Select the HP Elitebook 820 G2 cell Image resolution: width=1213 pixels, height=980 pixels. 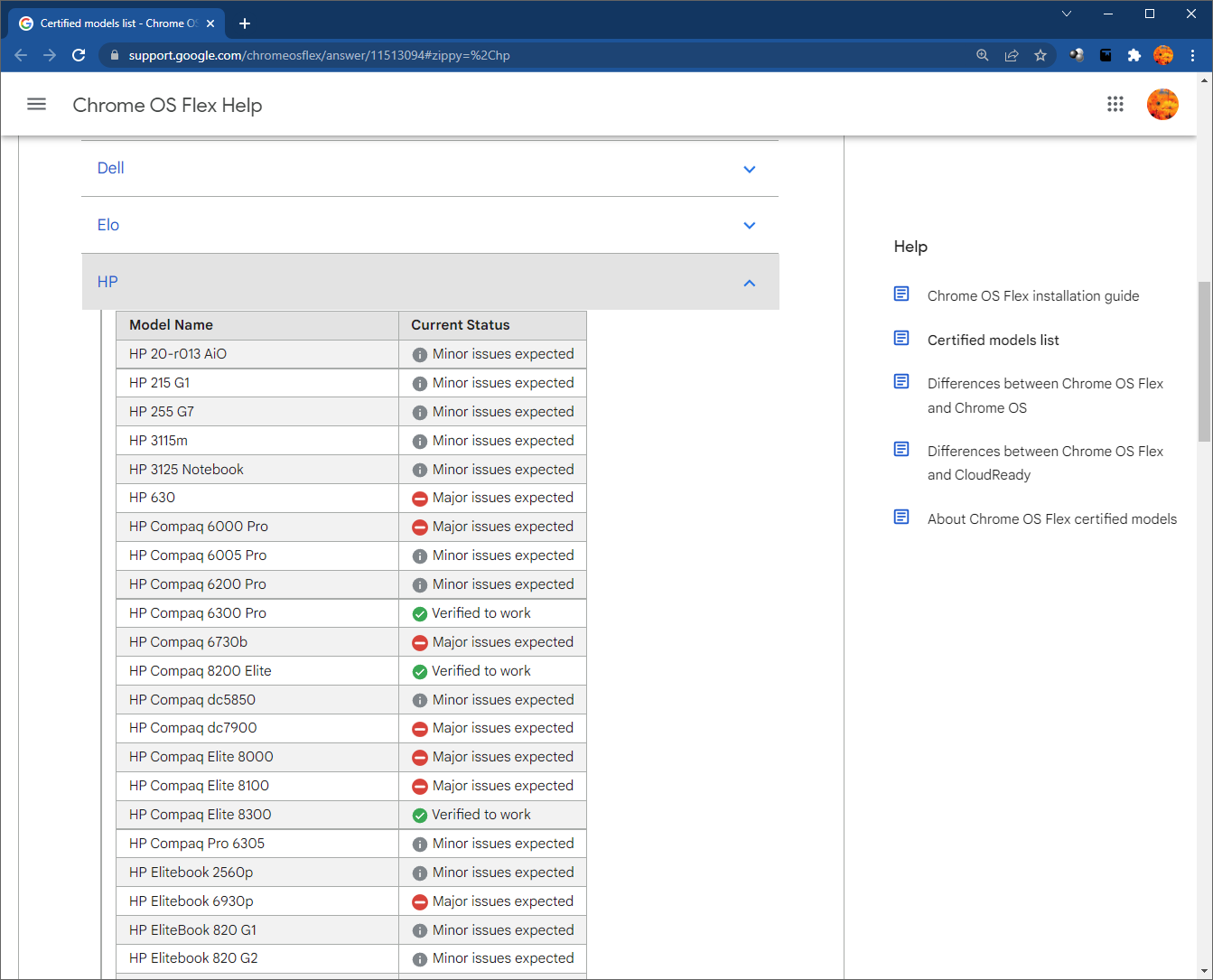pos(257,958)
